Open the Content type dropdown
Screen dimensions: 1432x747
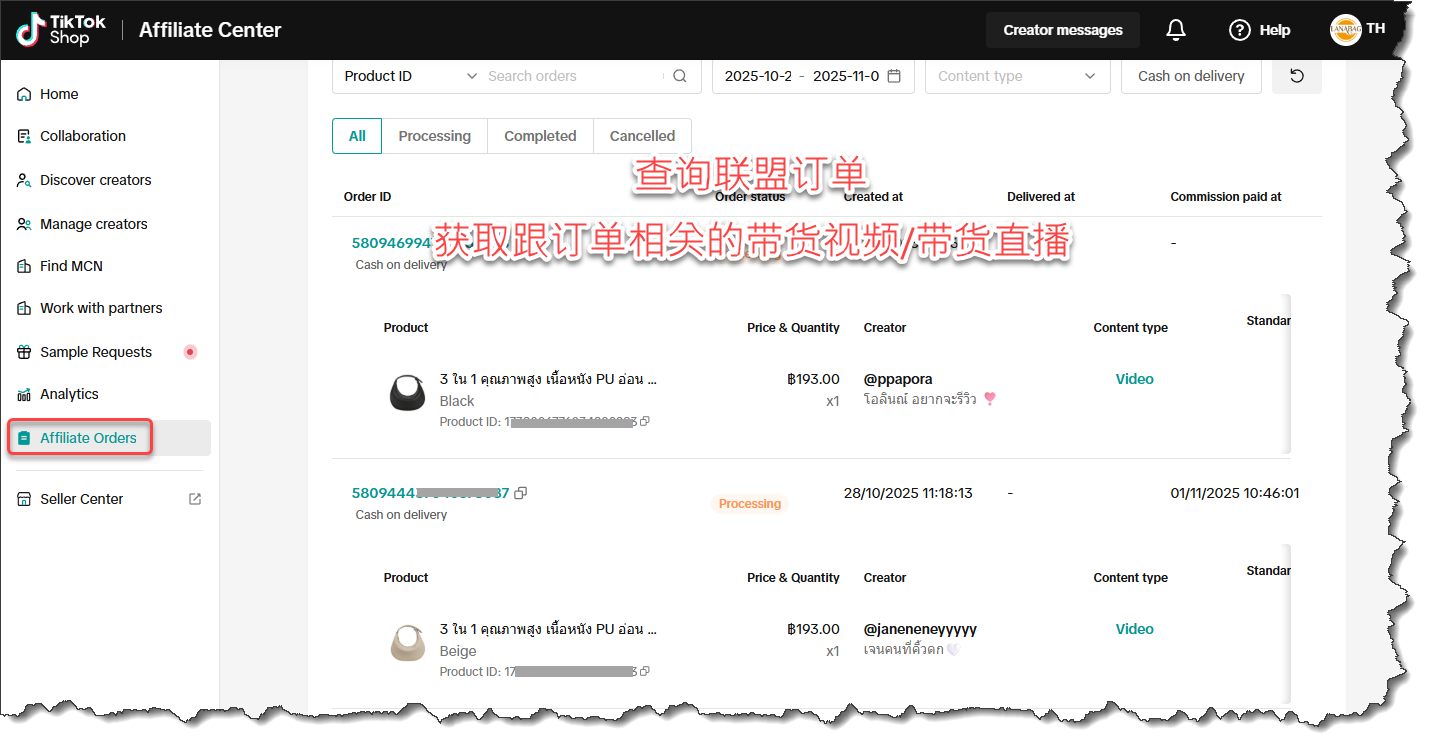click(x=1017, y=76)
